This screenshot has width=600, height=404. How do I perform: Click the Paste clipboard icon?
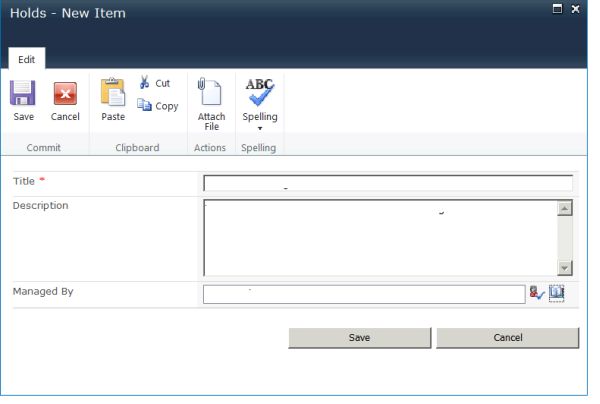113,92
